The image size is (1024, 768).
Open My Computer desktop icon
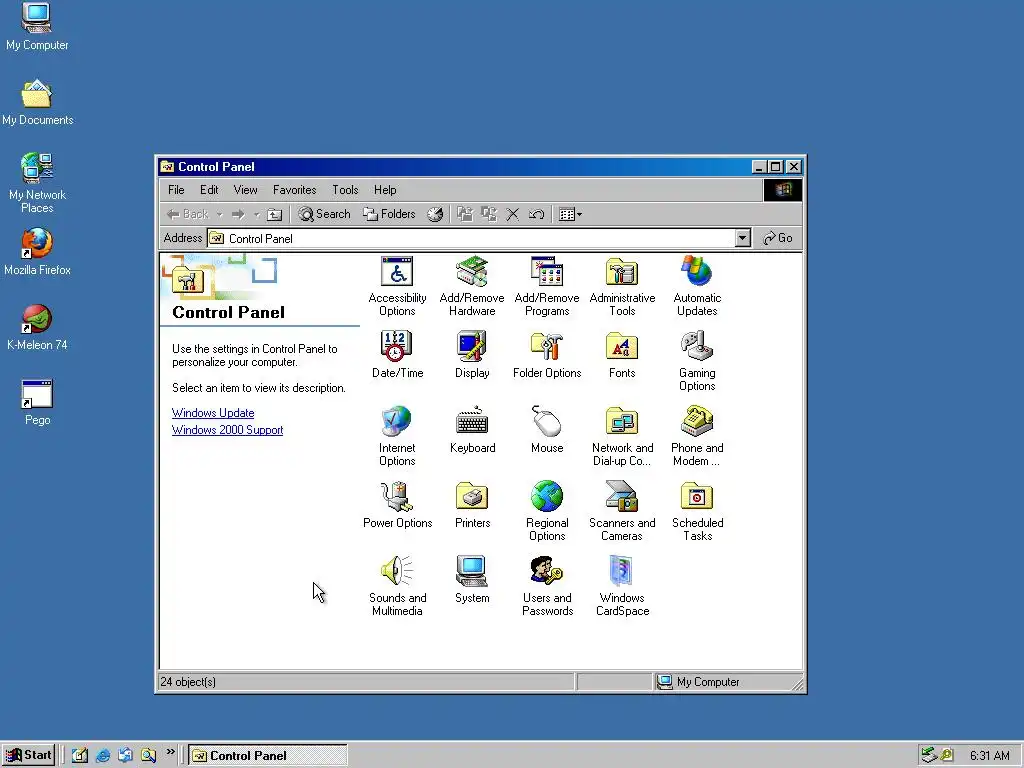[37, 27]
